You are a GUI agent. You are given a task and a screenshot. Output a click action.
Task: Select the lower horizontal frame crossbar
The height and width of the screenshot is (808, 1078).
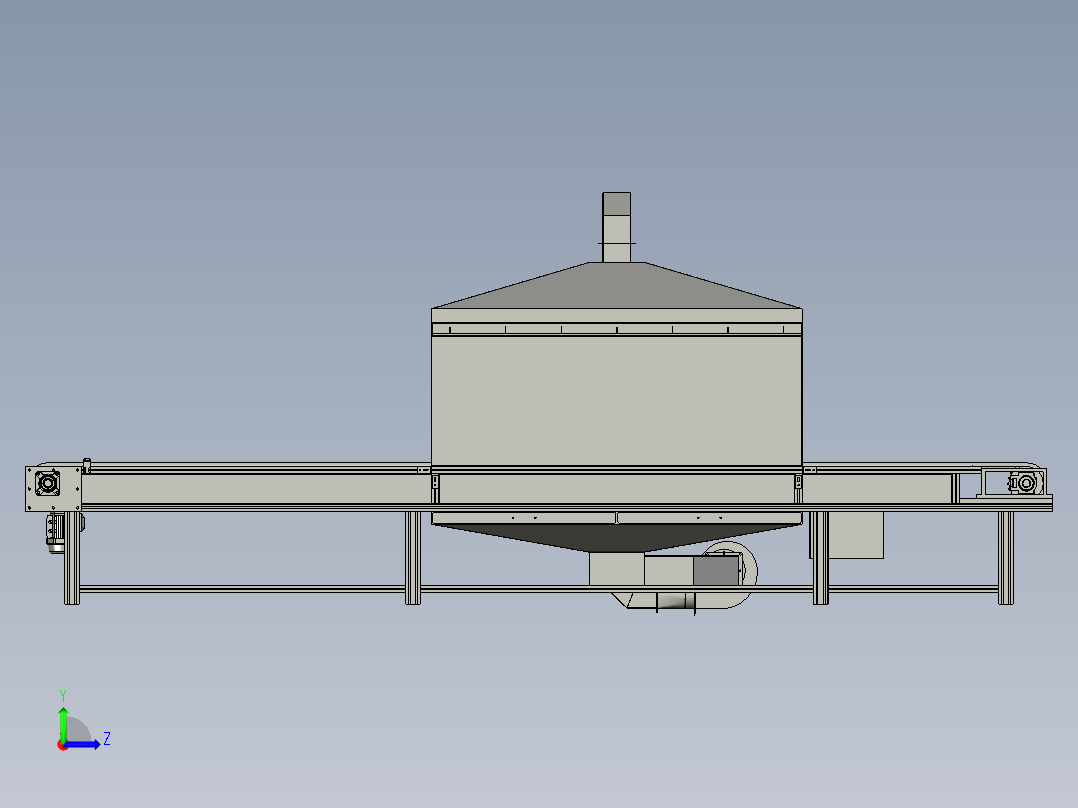(x=539, y=589)
